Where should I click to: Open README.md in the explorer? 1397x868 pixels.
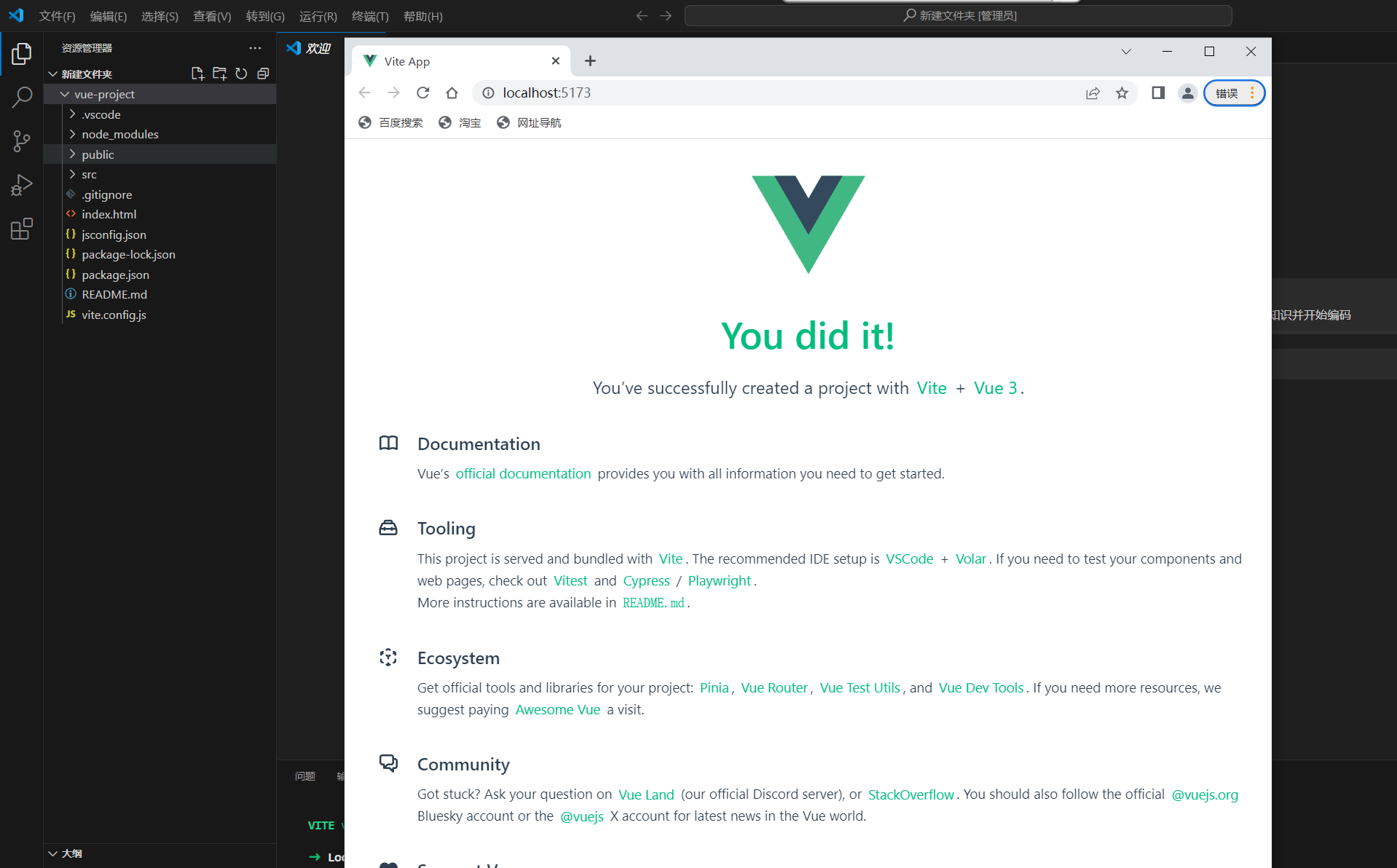[160, 294]
